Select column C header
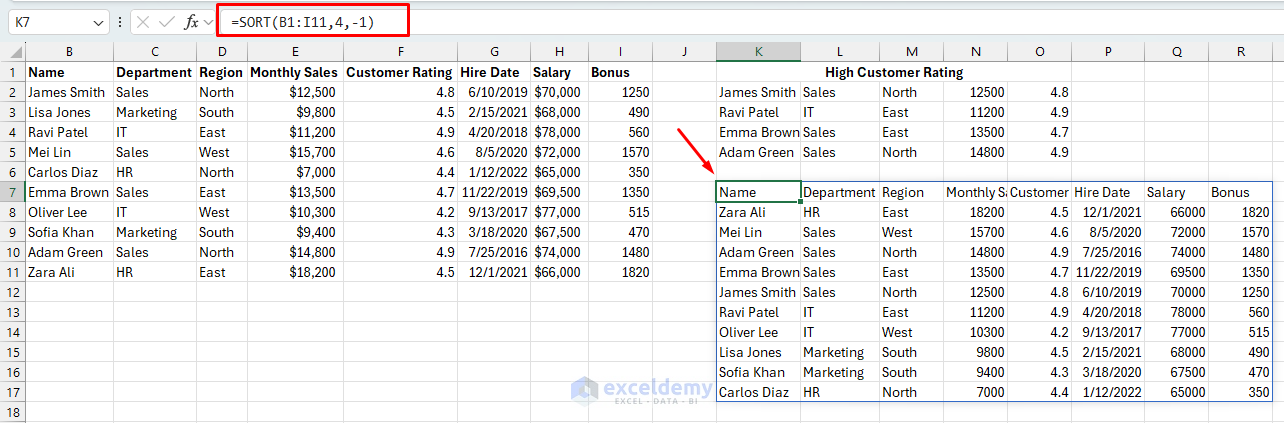Screen dimensions: 1284x423 pos(154,52)
